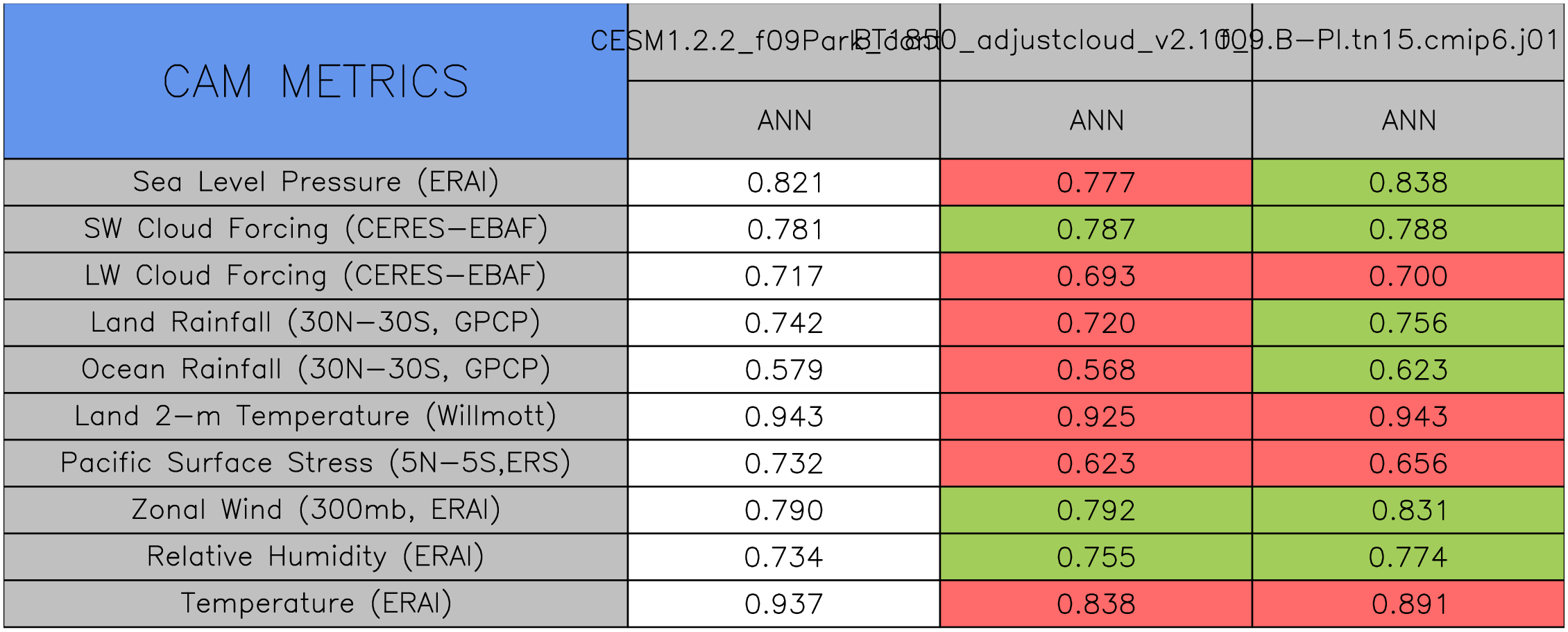Viewport: 1568px width, 632px height.
Task: Click the SW Cloud Forcing (CERES-EBAF) label
Action: point(316,229)
